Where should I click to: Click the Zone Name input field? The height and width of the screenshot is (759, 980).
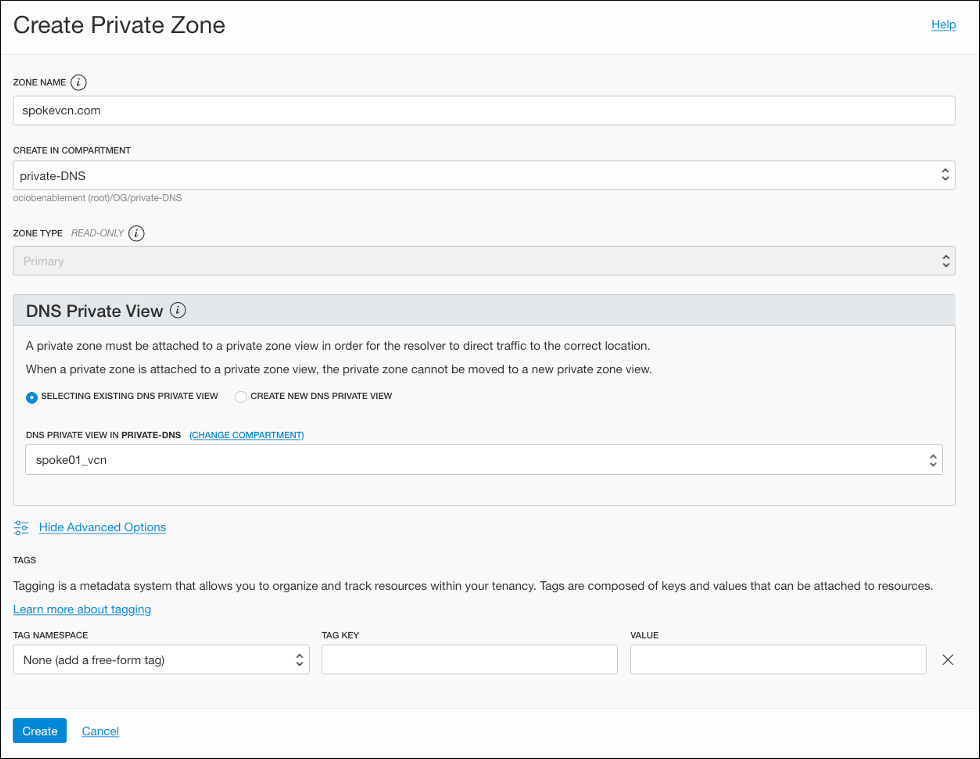coord(484,110)
